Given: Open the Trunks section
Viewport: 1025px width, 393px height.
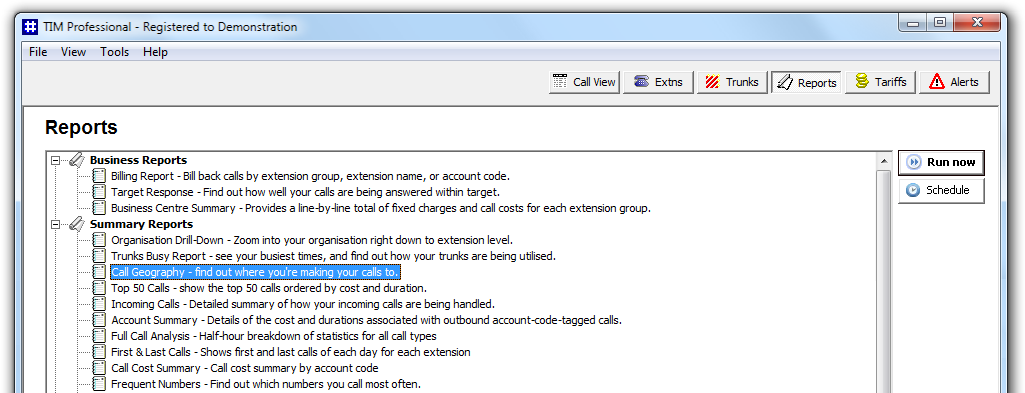Looking at the screenshot, I should click(732, 82).
